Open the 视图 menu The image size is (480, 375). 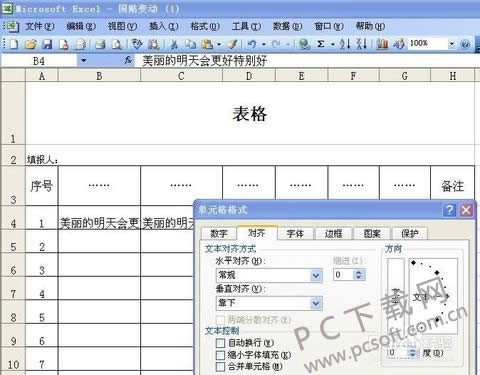click(x=122, y=26)
